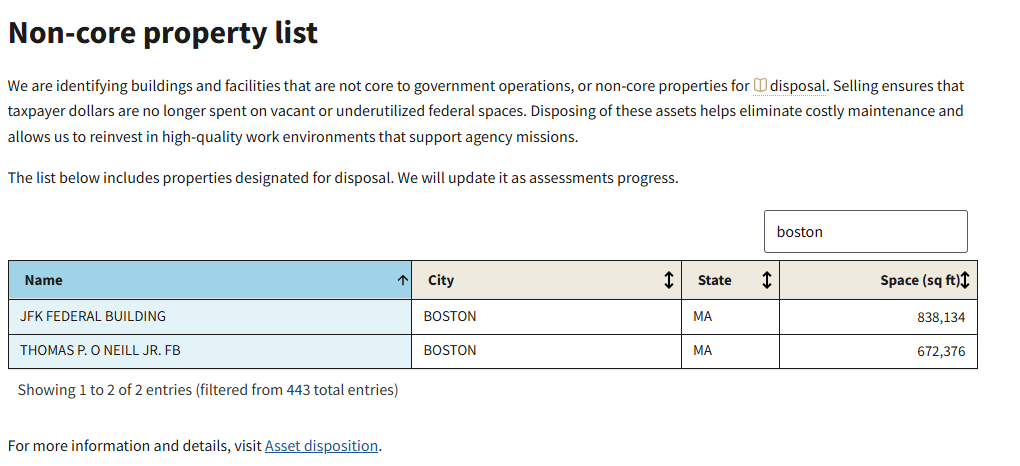The image size is (1020, 466).
Task: Sort table by the Name header label
Action: click(44, 281)
